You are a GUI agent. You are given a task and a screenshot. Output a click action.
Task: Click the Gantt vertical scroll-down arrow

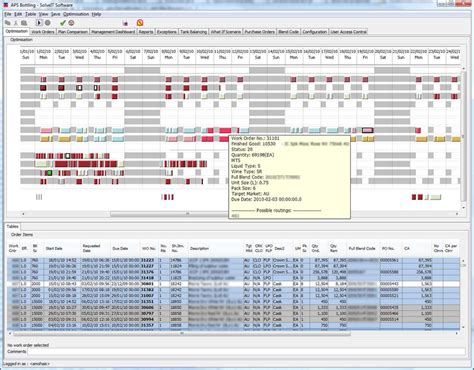463,208
